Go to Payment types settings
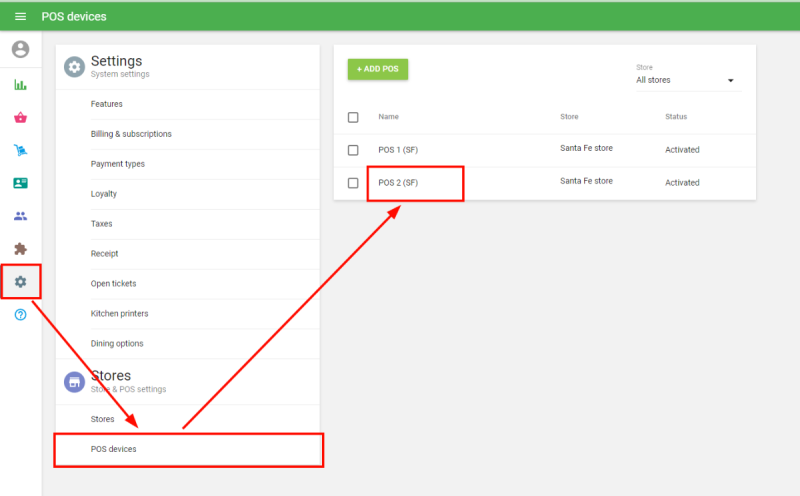800x496 pixels. (x=118, y=164)
